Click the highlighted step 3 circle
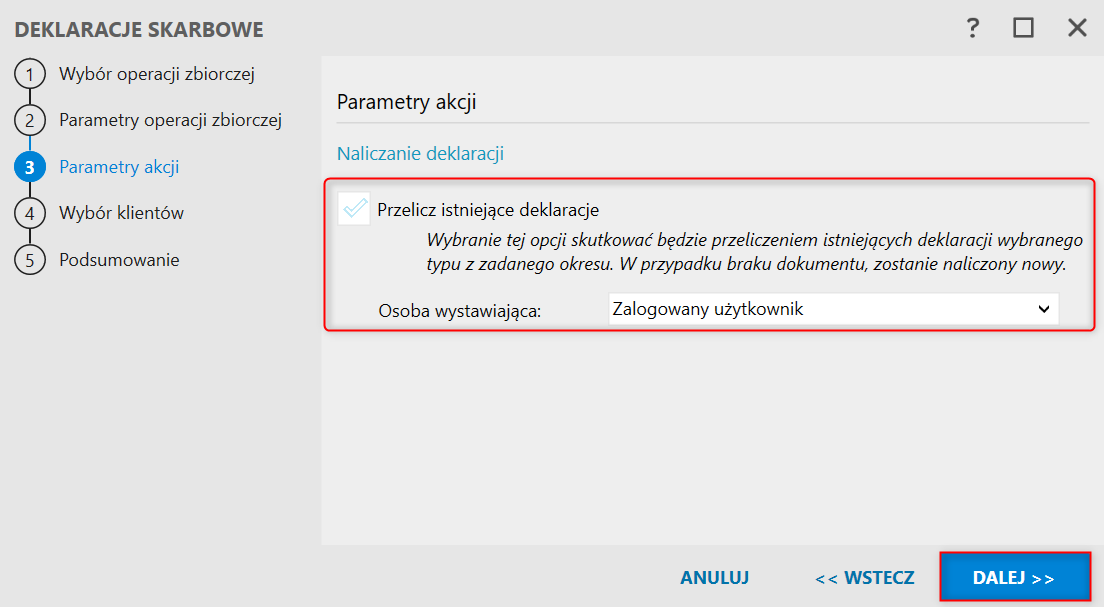1104x607 pixels. pos(30,167)
